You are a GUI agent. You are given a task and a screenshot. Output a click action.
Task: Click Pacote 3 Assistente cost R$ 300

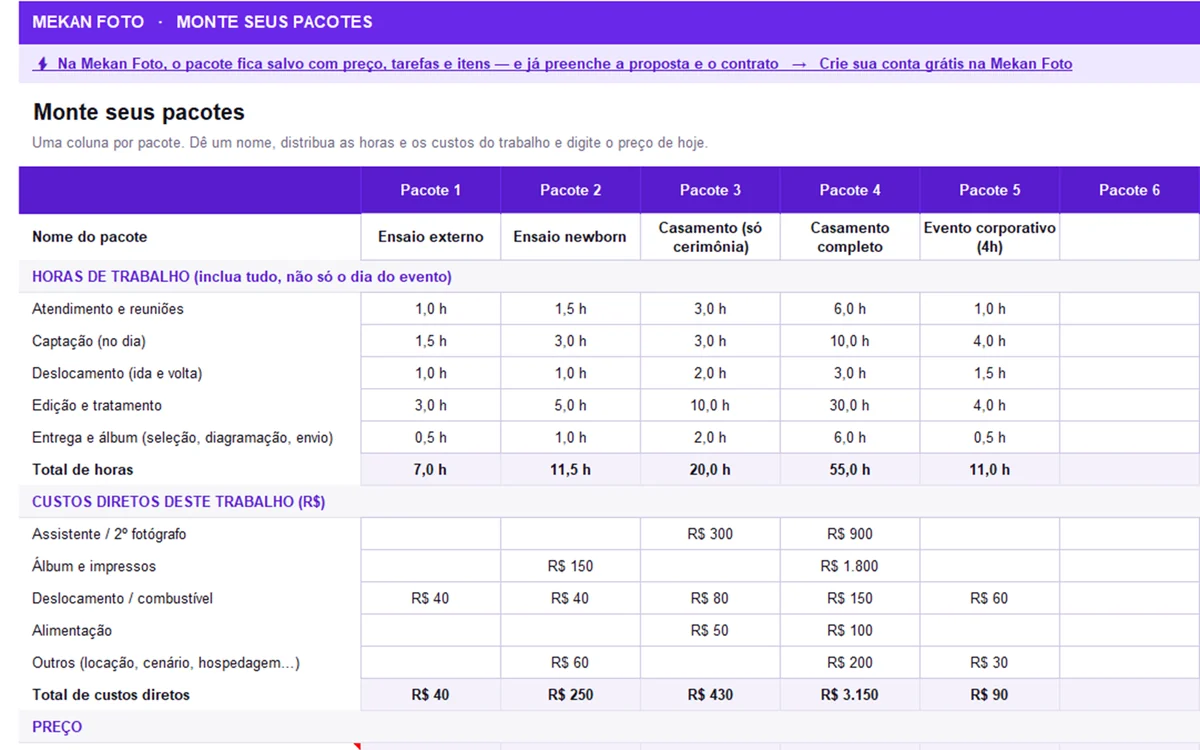pos(710,534)
